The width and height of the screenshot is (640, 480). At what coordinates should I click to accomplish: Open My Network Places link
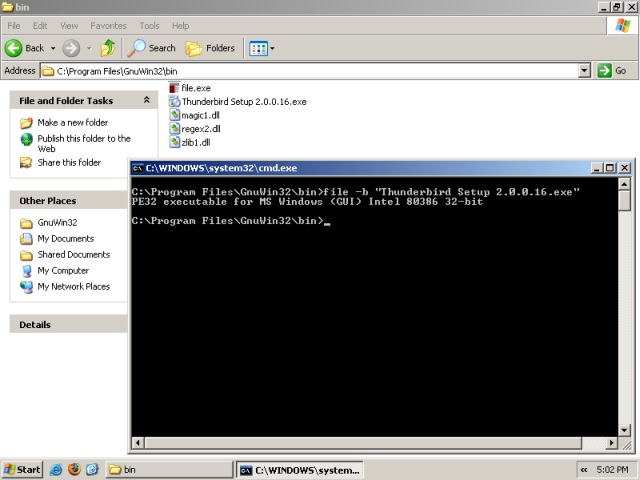pos(74,287)
